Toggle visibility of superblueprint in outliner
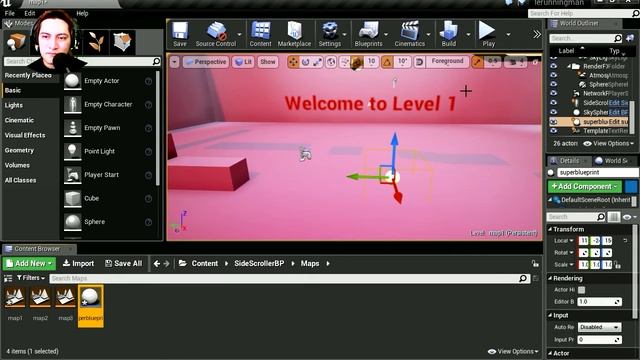Screen dimensions: 640x360 click(553, 122)
